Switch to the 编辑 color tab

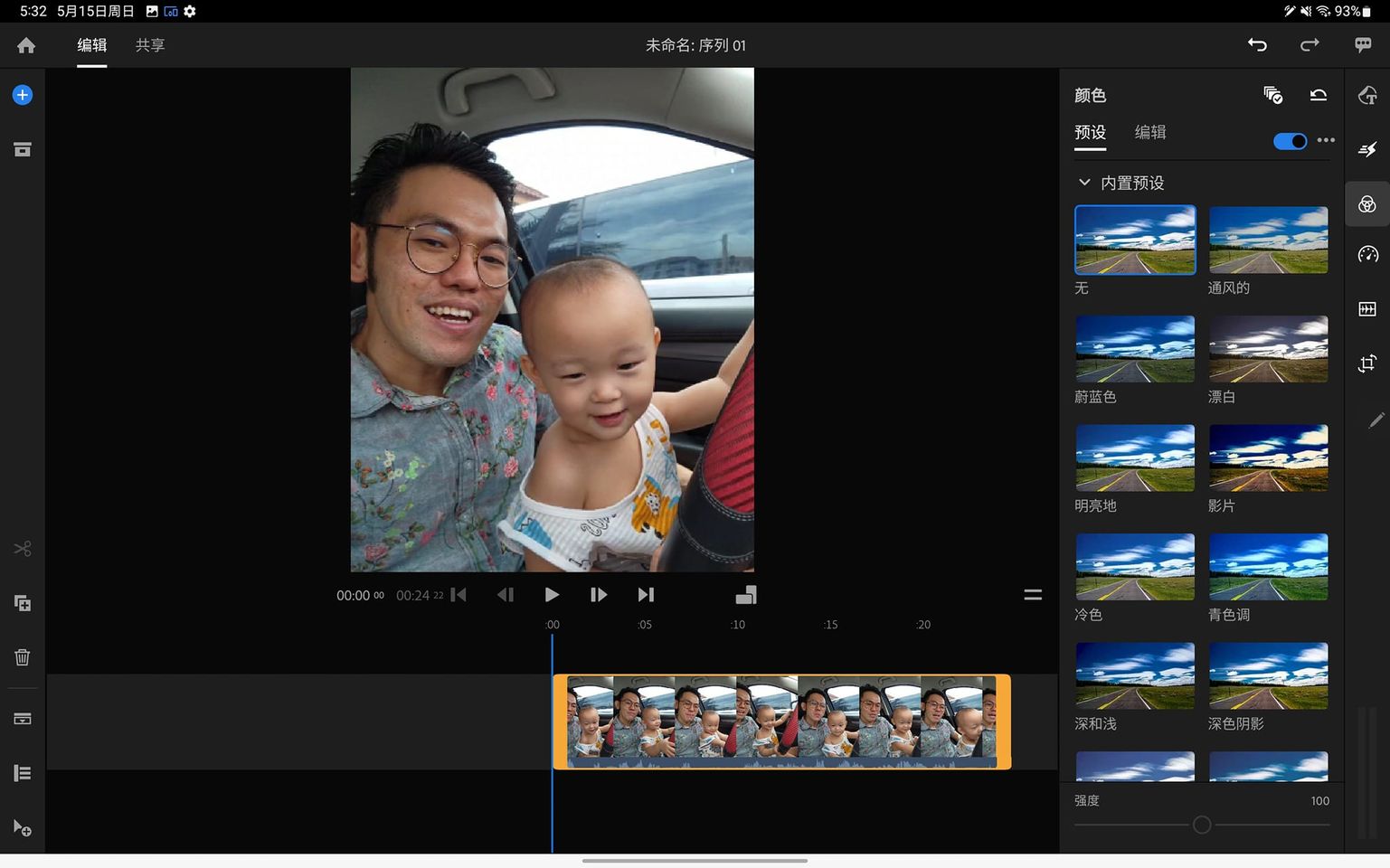1150,132
